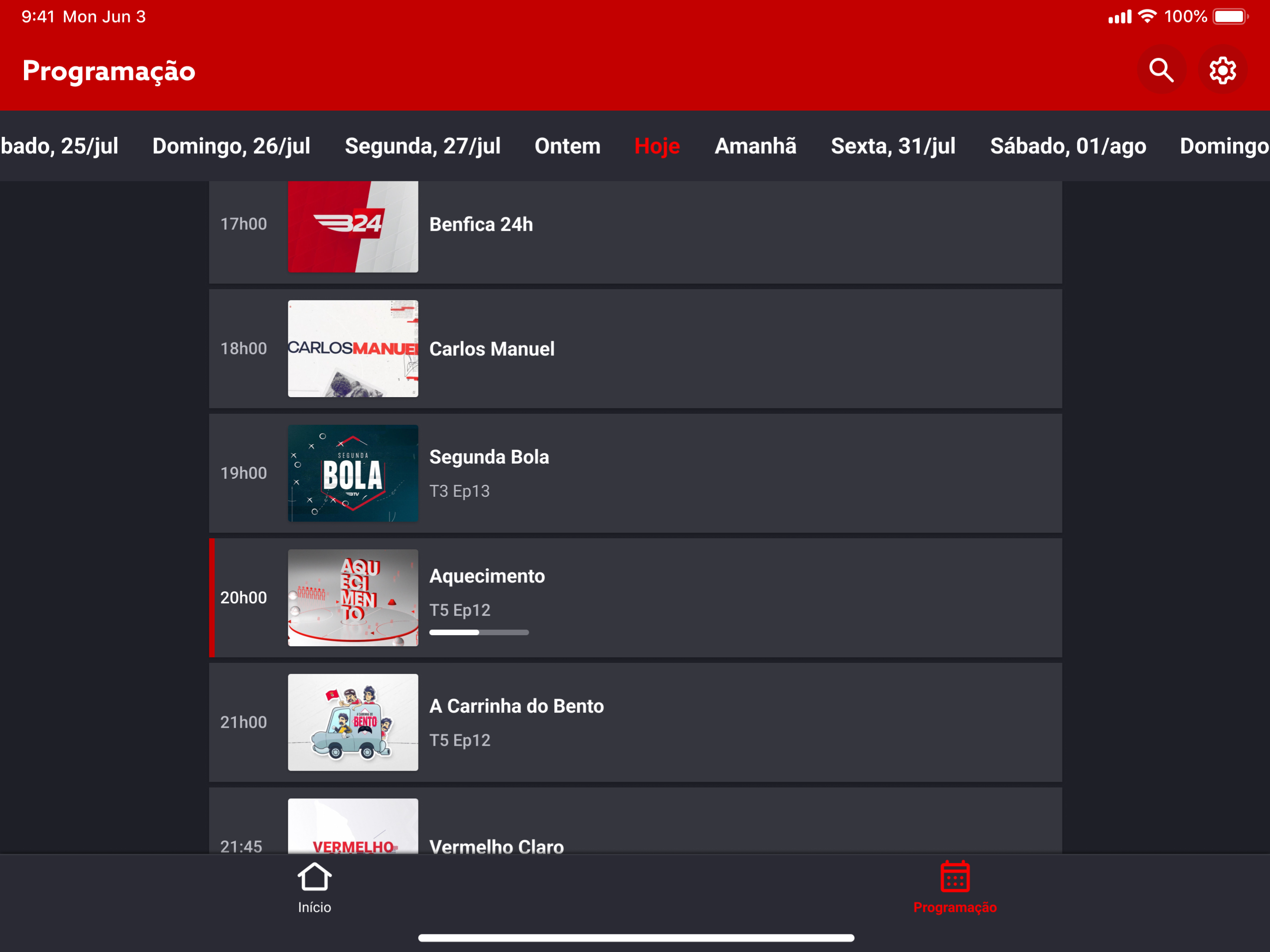Click the Segunda Bola title
The width and height of the screenshot is (1270, 952).
(x=489, y=457)
